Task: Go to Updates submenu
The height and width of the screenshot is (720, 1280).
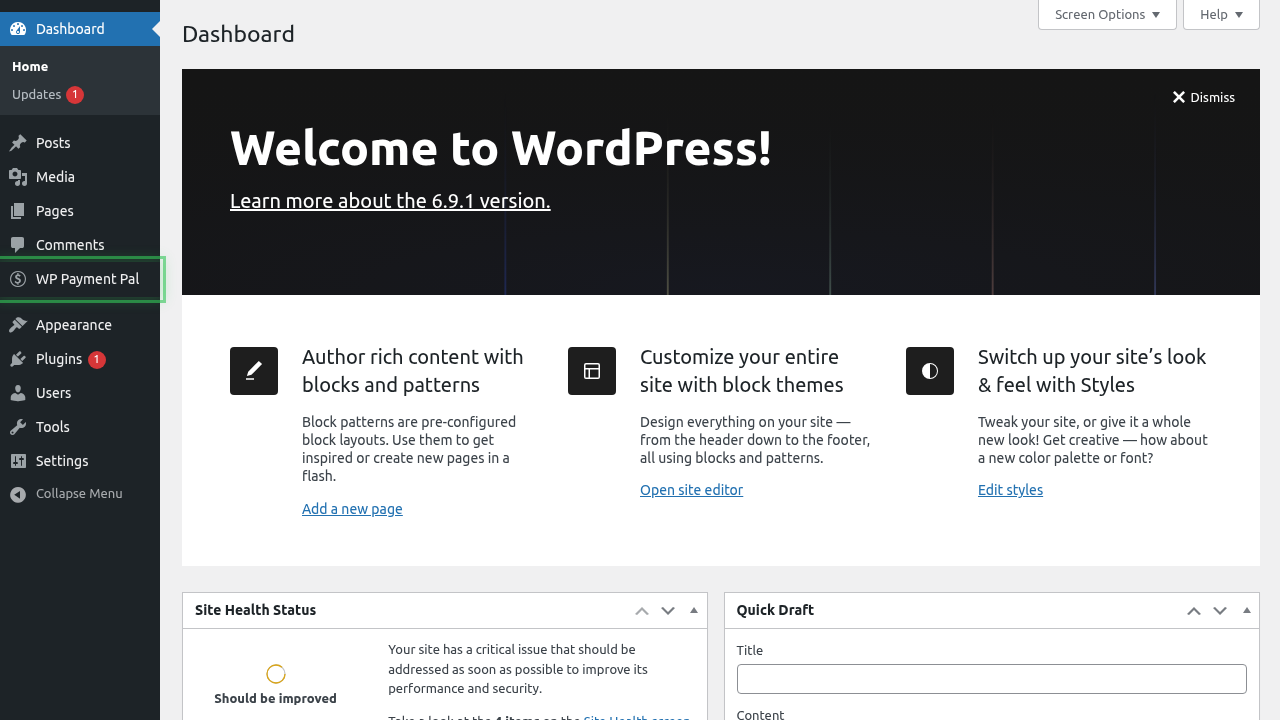Action: (37, 95)
